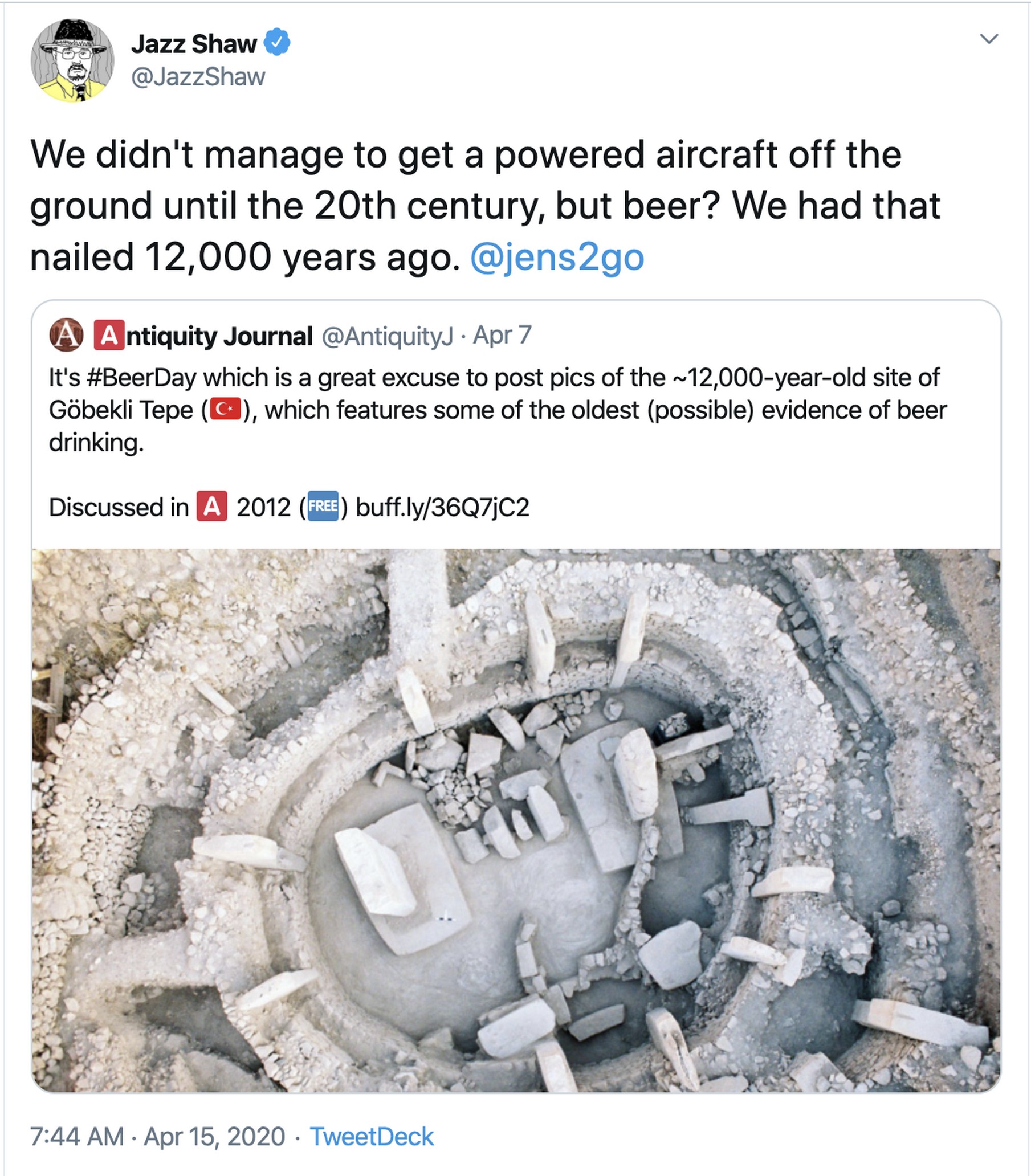The width and height of the screenshot is (1031, 1176).
Task: Click Jazz Shaw's profile avatar
Action: pos(72,60)
